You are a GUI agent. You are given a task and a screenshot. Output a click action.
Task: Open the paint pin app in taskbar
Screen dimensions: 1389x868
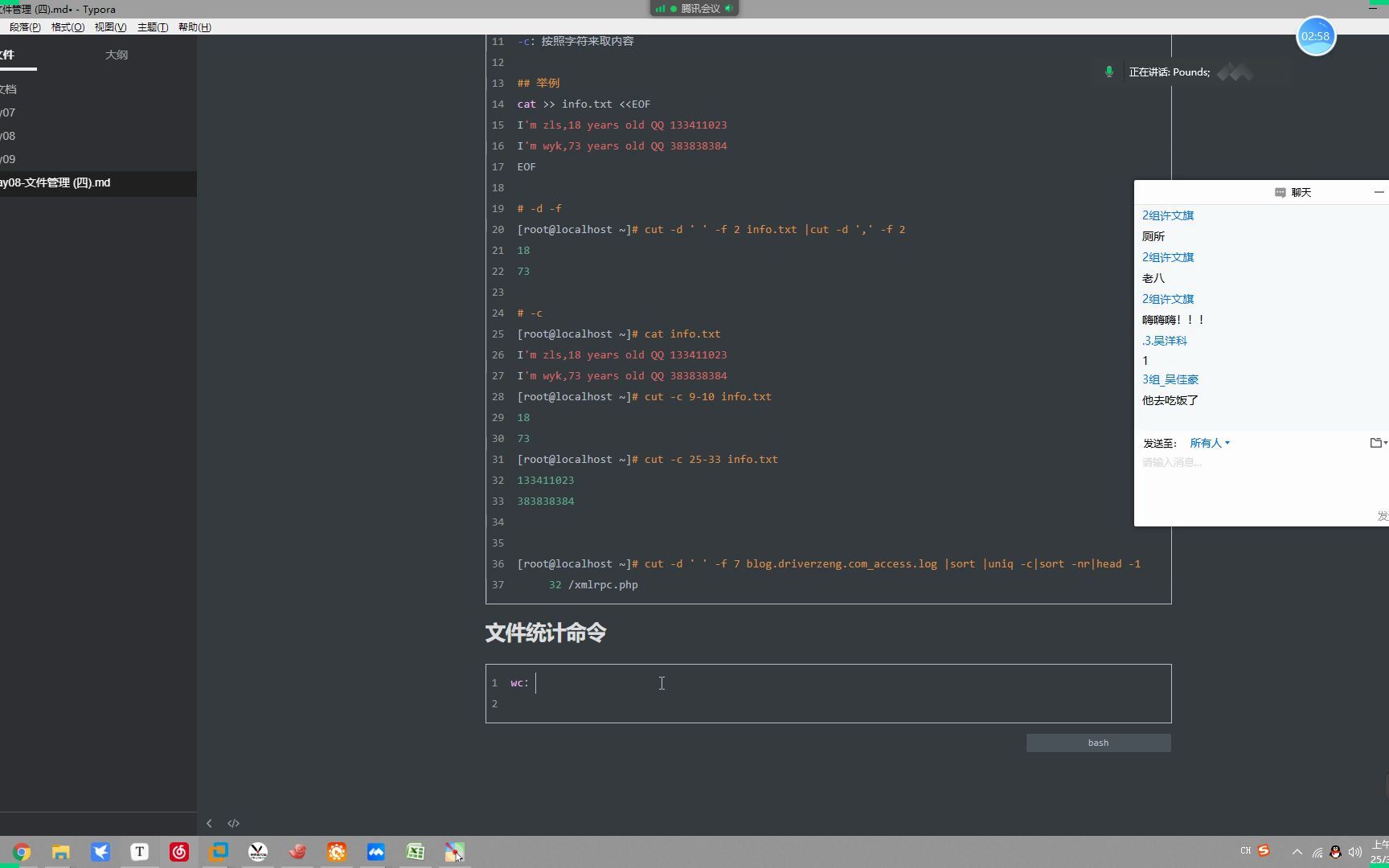click(455, 852)
